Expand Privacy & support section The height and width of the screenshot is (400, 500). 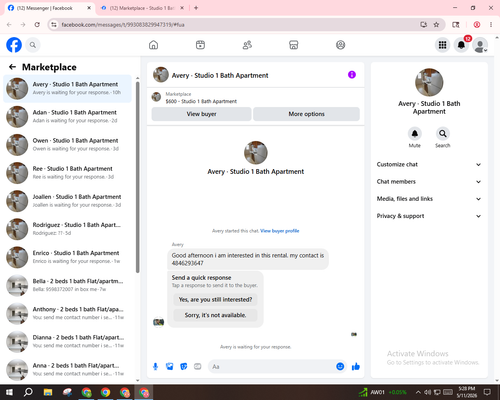click(429, 216)
